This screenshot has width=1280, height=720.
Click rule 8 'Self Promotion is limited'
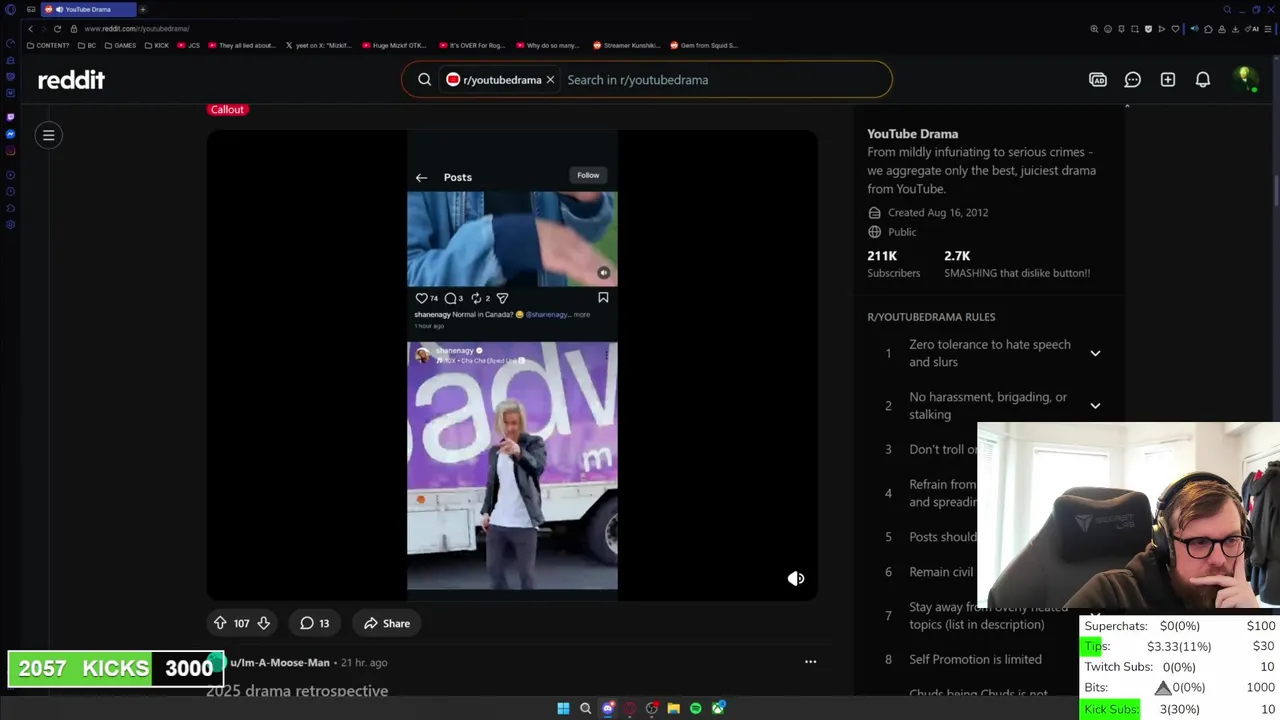975,659
